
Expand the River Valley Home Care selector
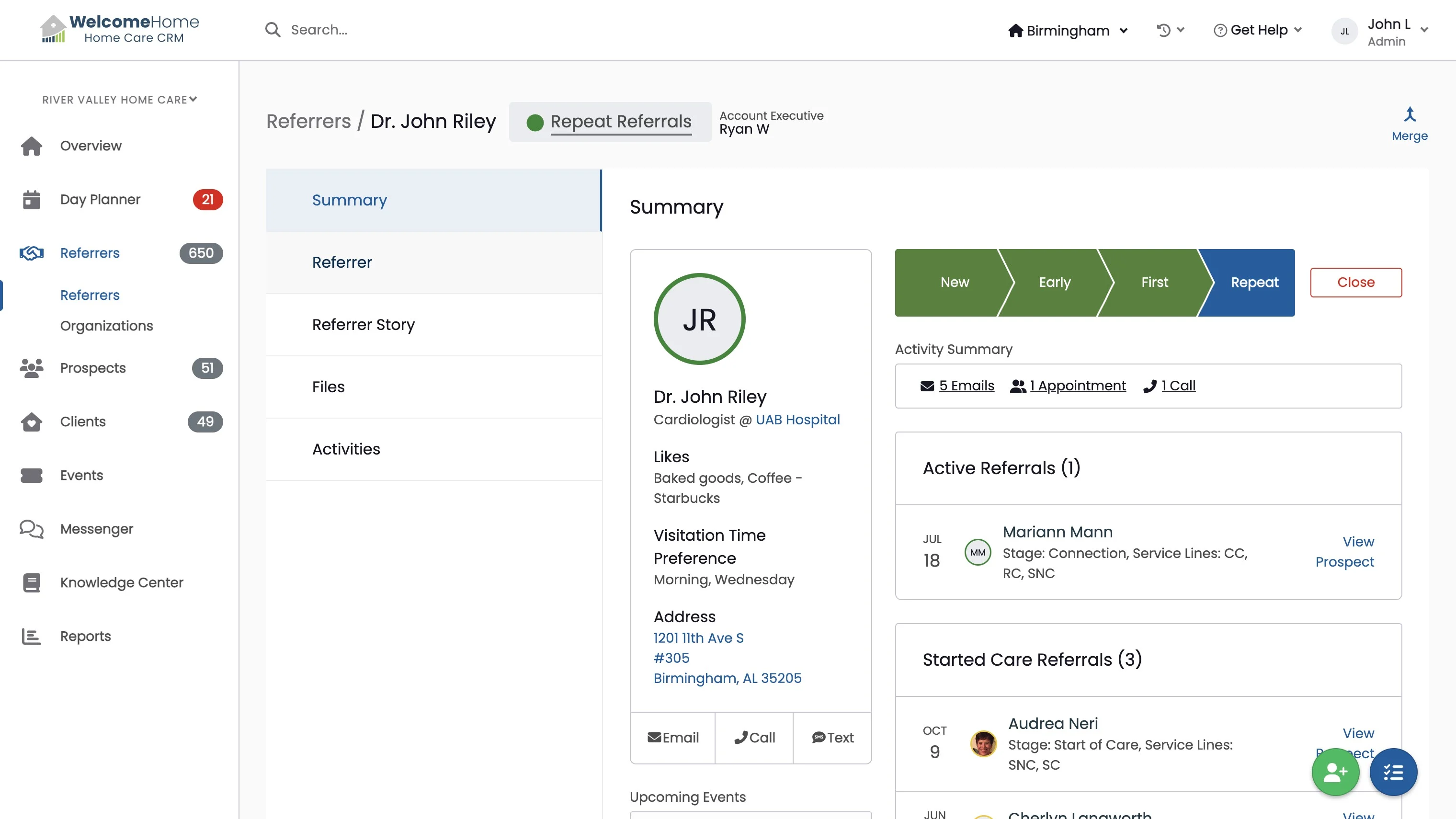click(119, 100)
